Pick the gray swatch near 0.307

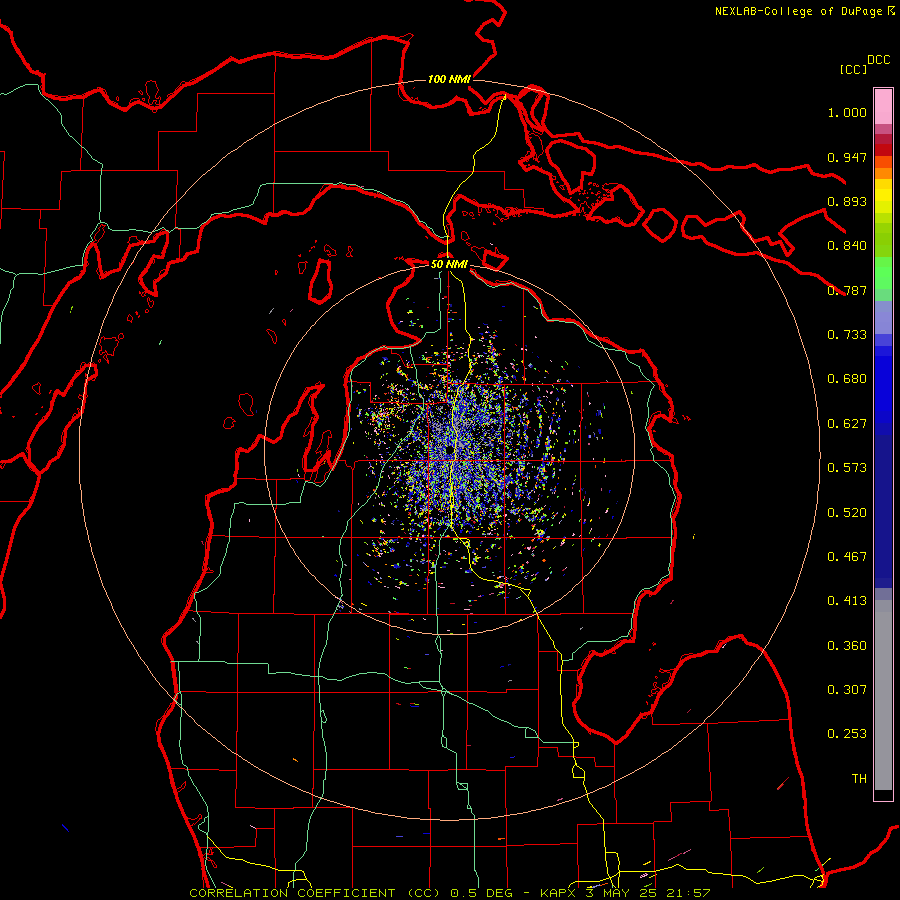883,700
